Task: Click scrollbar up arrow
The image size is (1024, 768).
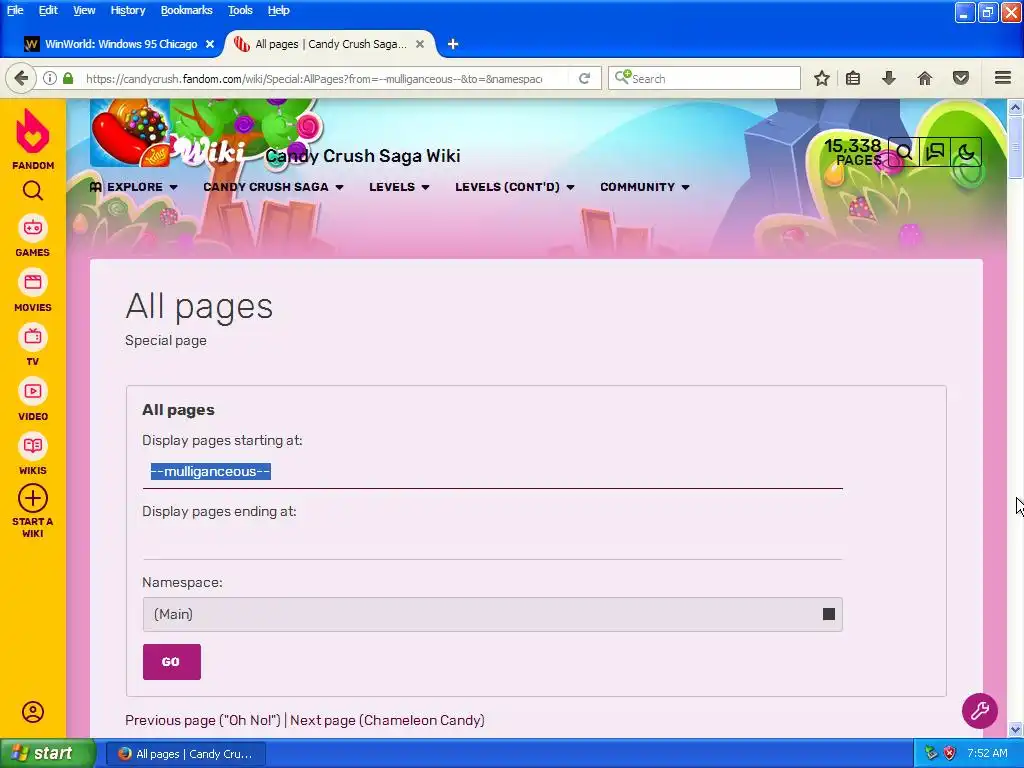Action: click(x=1015, y=106)
